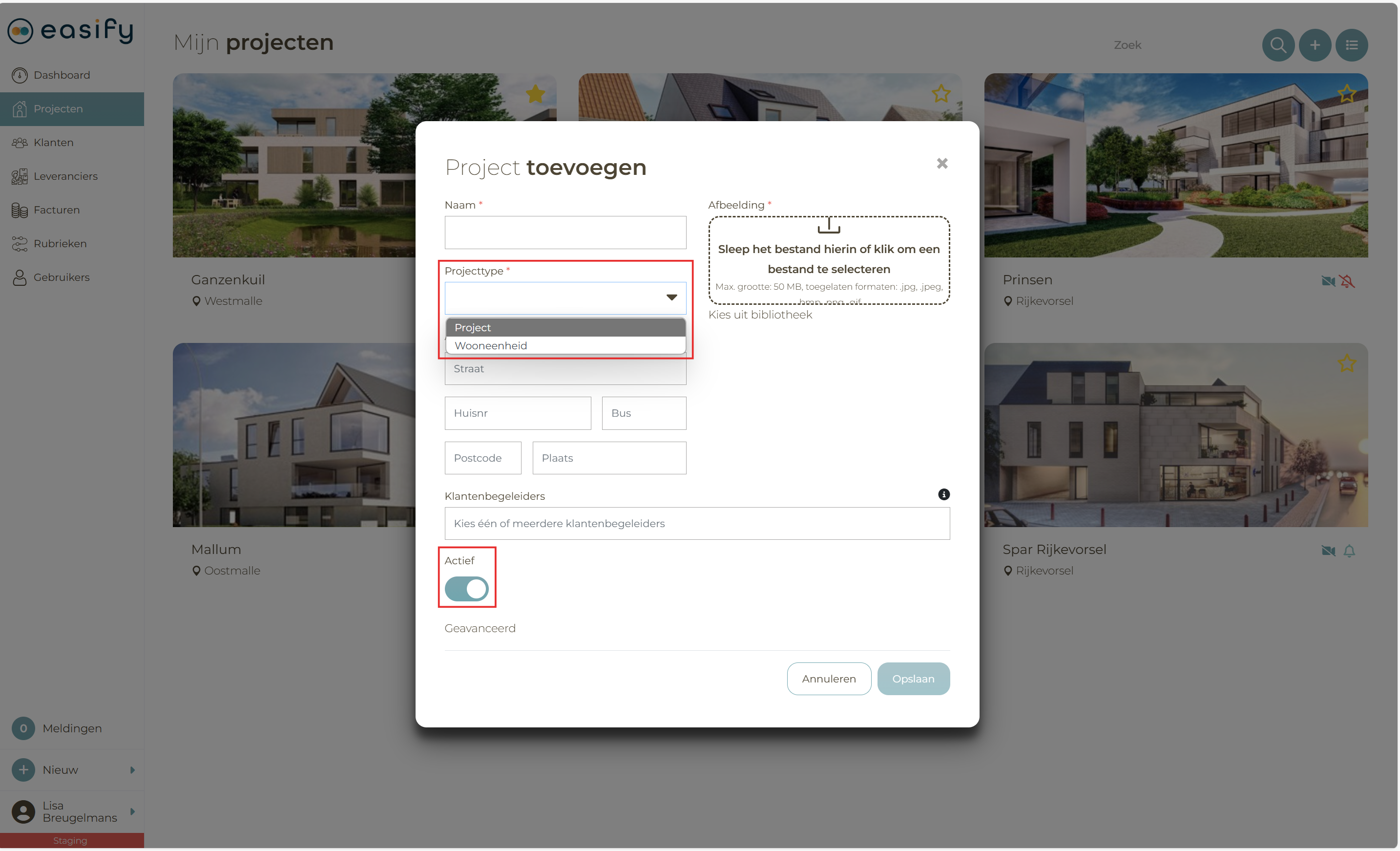Click the Straat input field
The height and width of the screenshot is (851, 1400).
565,368
